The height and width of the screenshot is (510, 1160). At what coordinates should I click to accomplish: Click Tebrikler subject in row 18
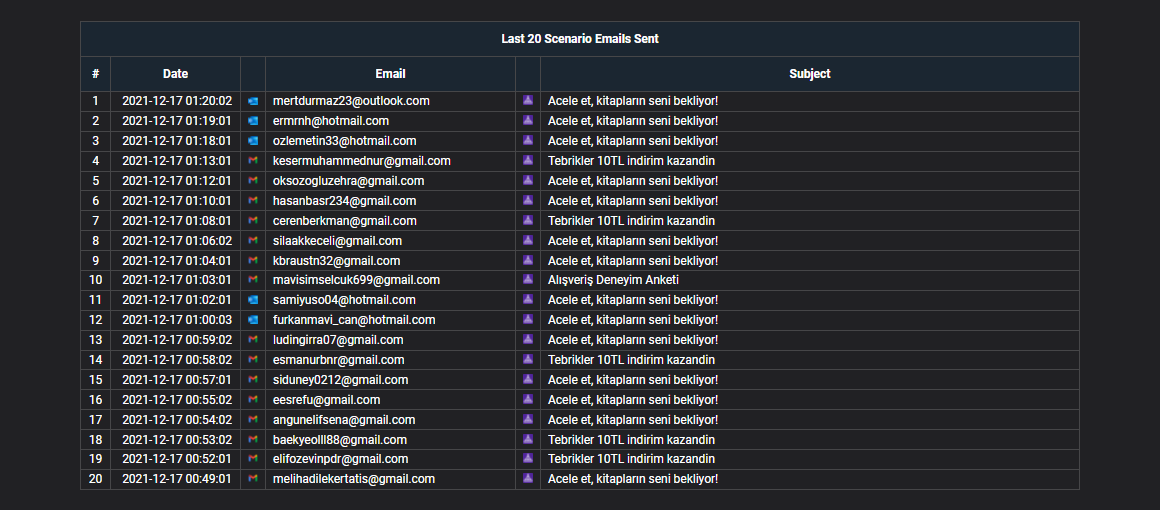click(631, 440)
